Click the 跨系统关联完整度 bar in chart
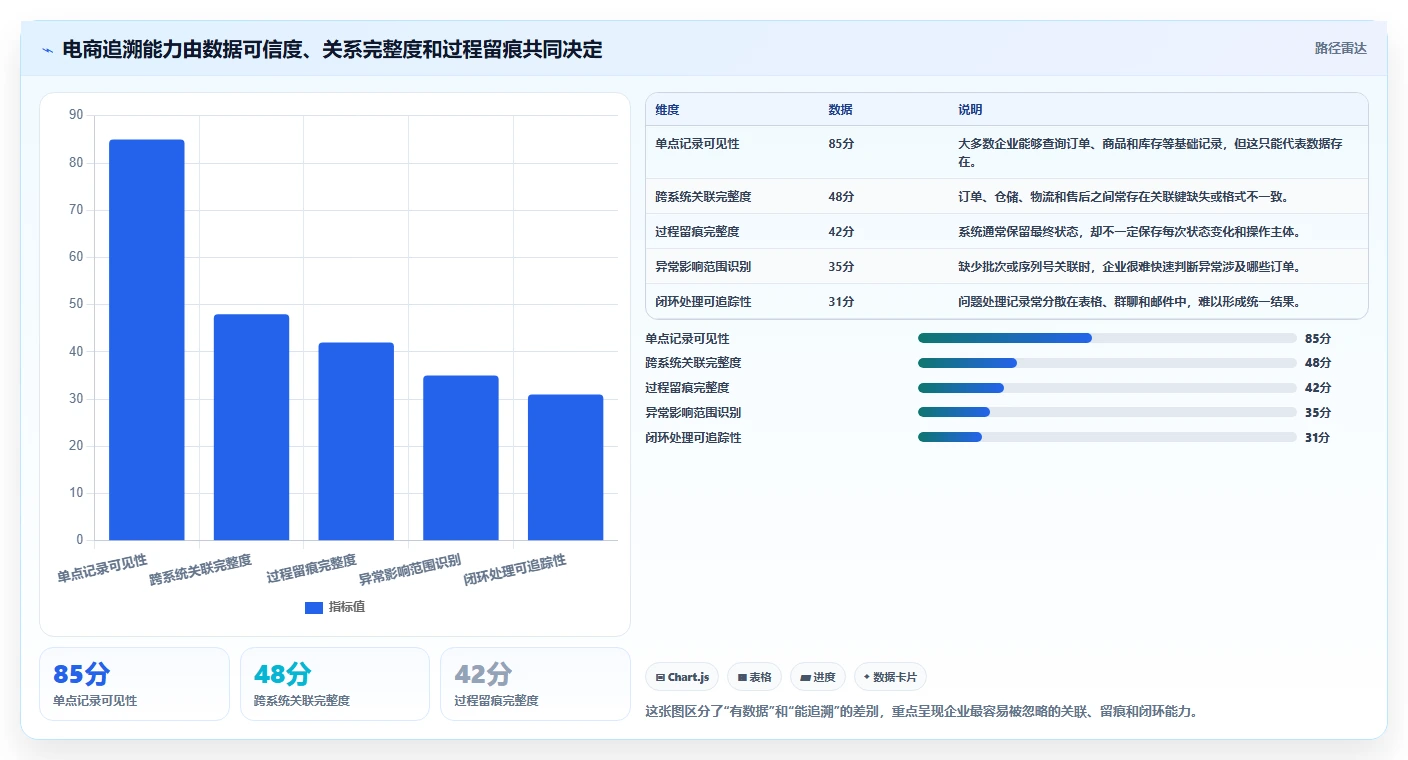Viewport: 1408px width, 760px height. (251, 427)
